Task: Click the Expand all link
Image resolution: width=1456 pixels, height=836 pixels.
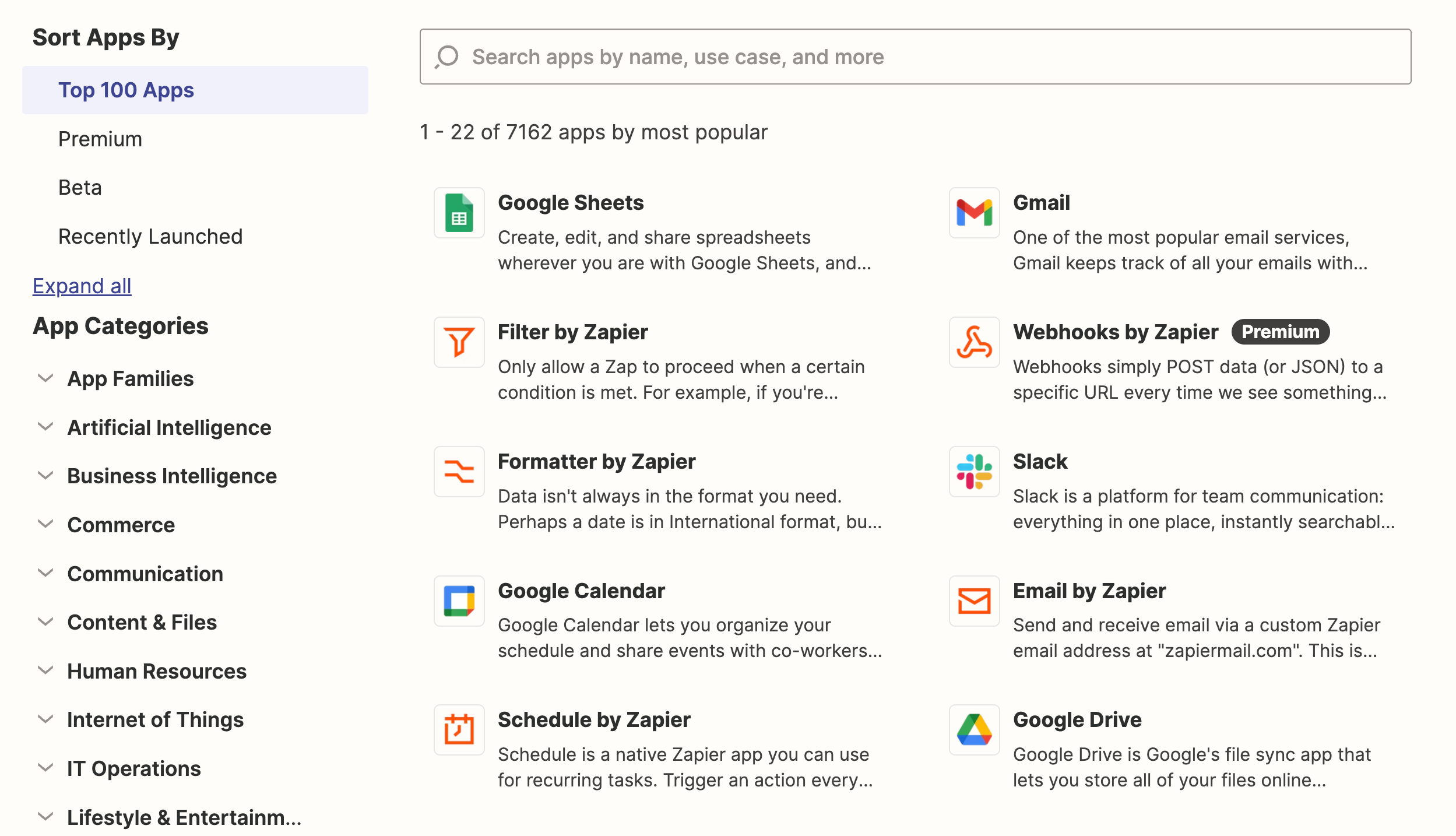Action: 82,286
